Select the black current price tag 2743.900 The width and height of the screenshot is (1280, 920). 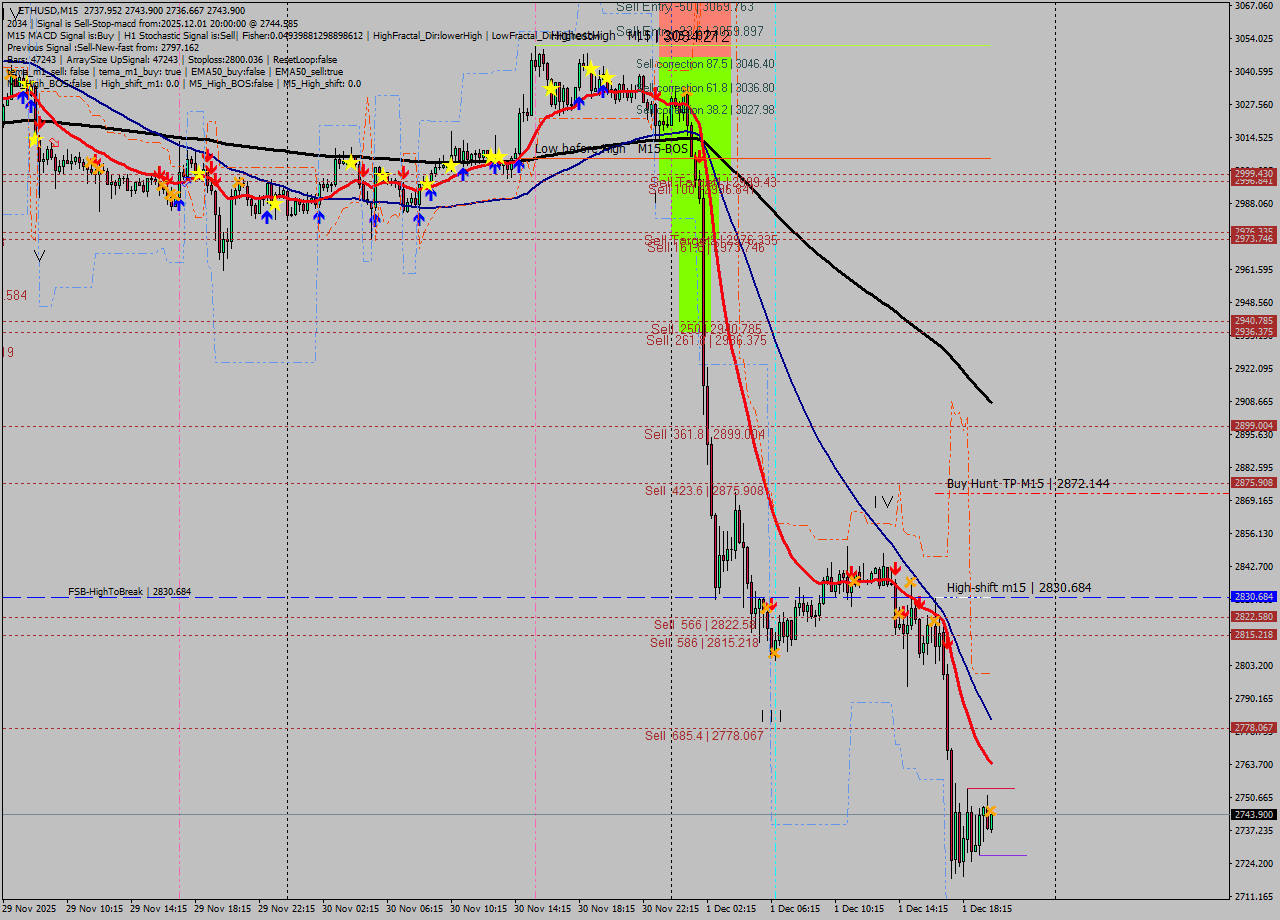(1253, 815)
